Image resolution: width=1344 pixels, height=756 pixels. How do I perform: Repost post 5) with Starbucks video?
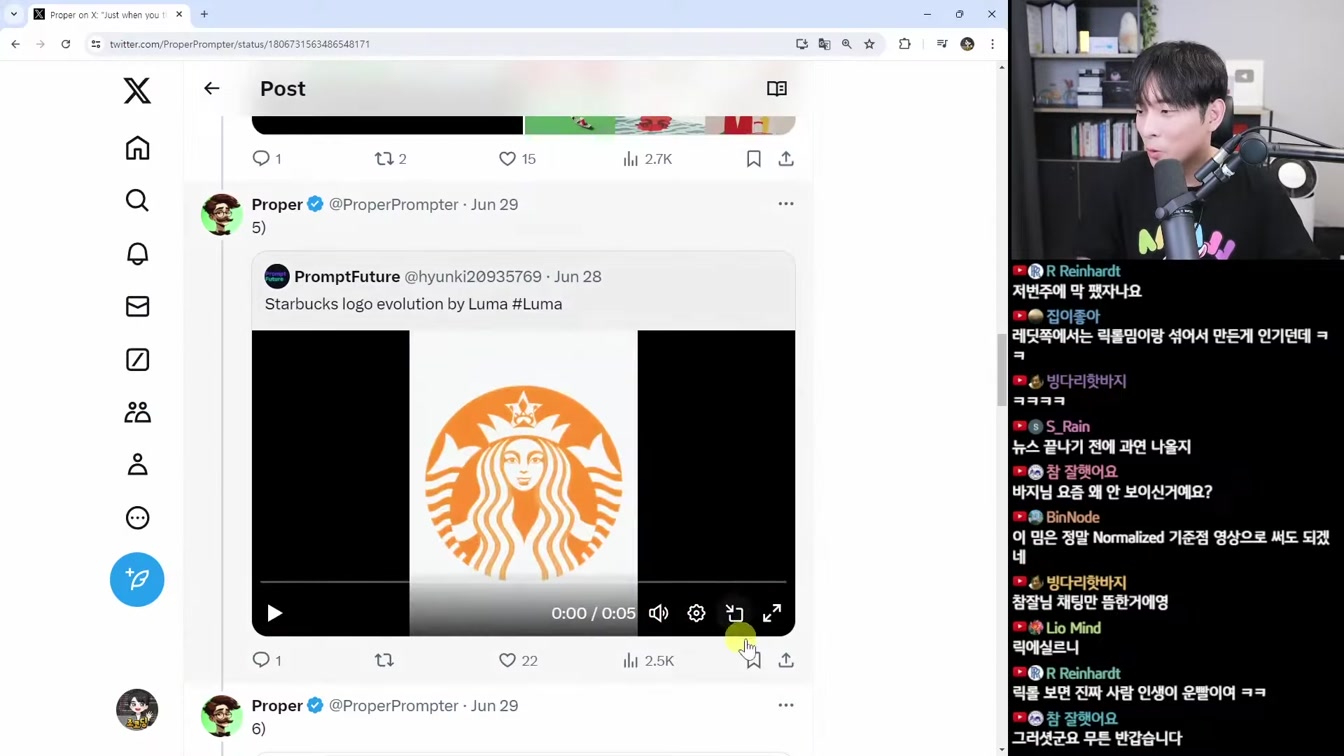[384, 660]
